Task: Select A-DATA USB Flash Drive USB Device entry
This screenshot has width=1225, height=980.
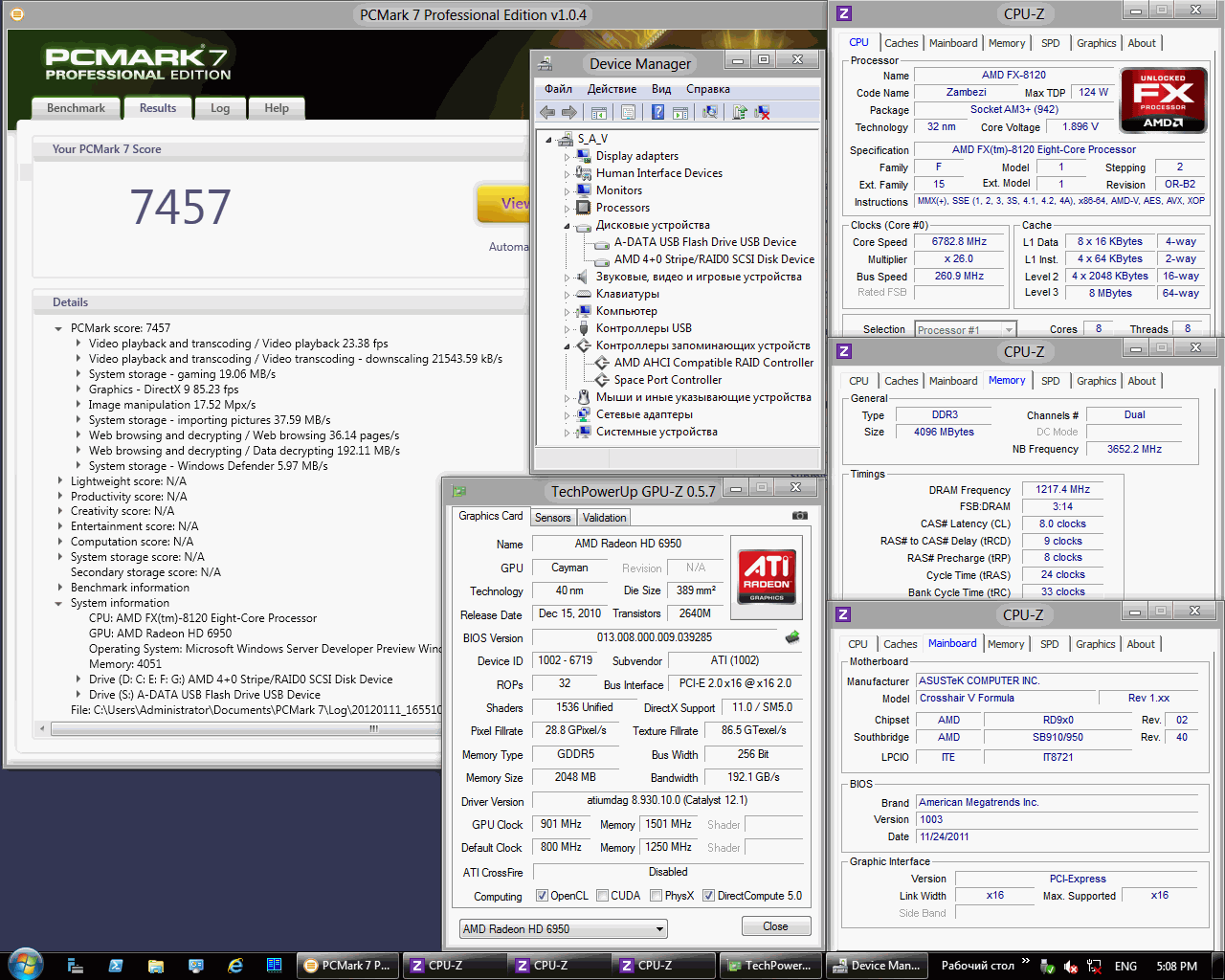Action: [x=704, y=242]
